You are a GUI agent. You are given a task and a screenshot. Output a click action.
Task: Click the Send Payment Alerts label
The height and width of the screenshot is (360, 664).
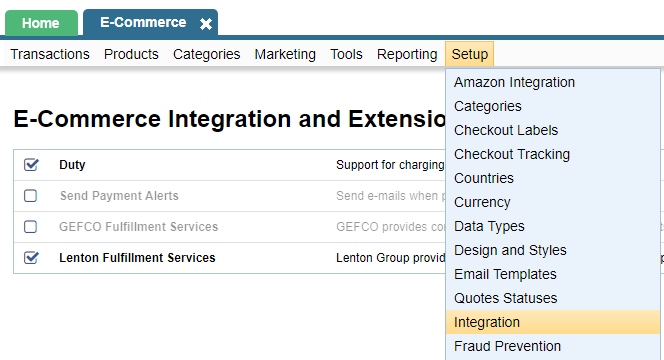point(119,196)
